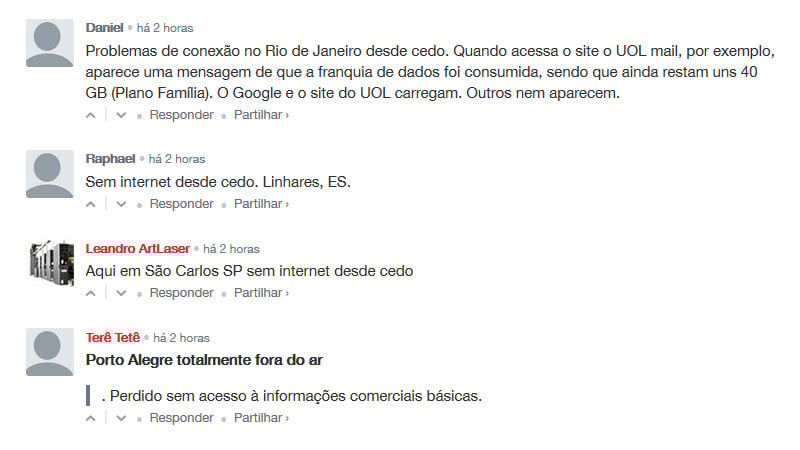Upvote Raphael's comment
Screen dimensions: 800x450
point(92,204)
